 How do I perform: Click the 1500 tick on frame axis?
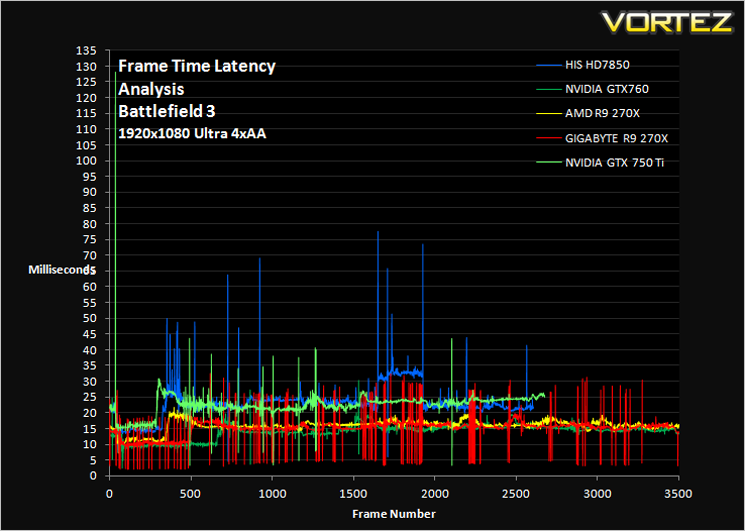[x=353, y=493]
